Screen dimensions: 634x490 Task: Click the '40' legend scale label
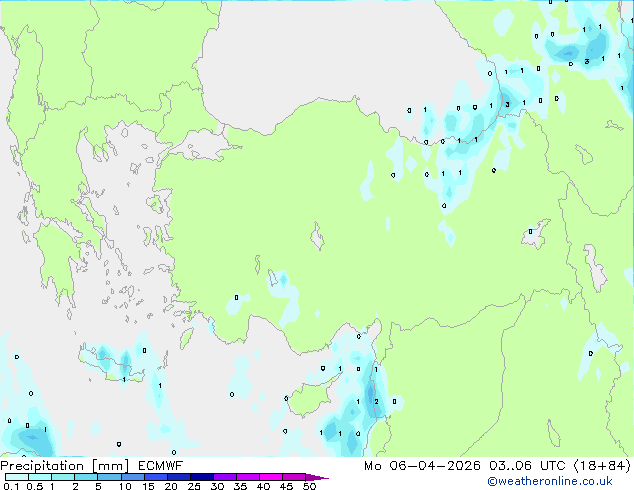[x=263, y=486]
